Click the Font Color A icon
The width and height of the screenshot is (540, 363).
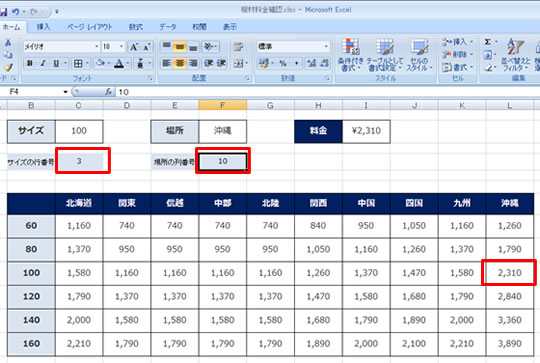119,63
